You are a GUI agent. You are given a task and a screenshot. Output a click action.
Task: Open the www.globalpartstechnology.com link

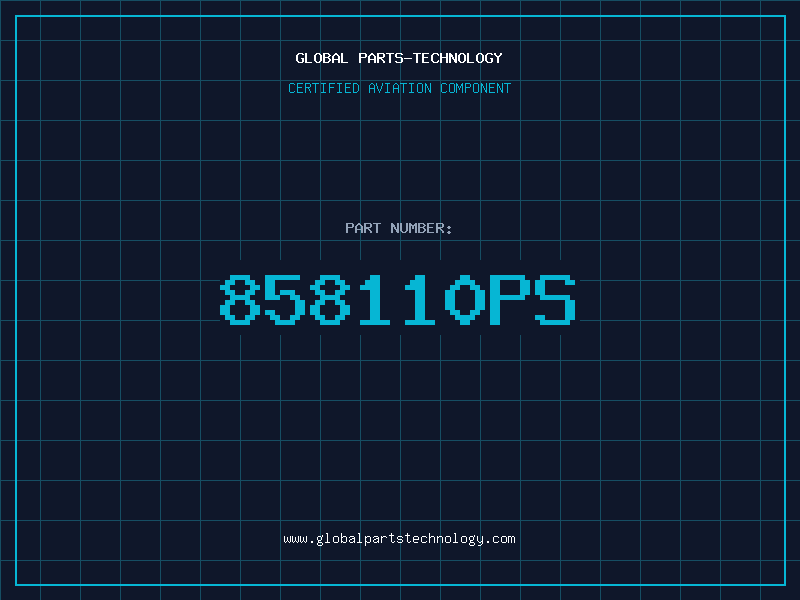coord(399,539)
